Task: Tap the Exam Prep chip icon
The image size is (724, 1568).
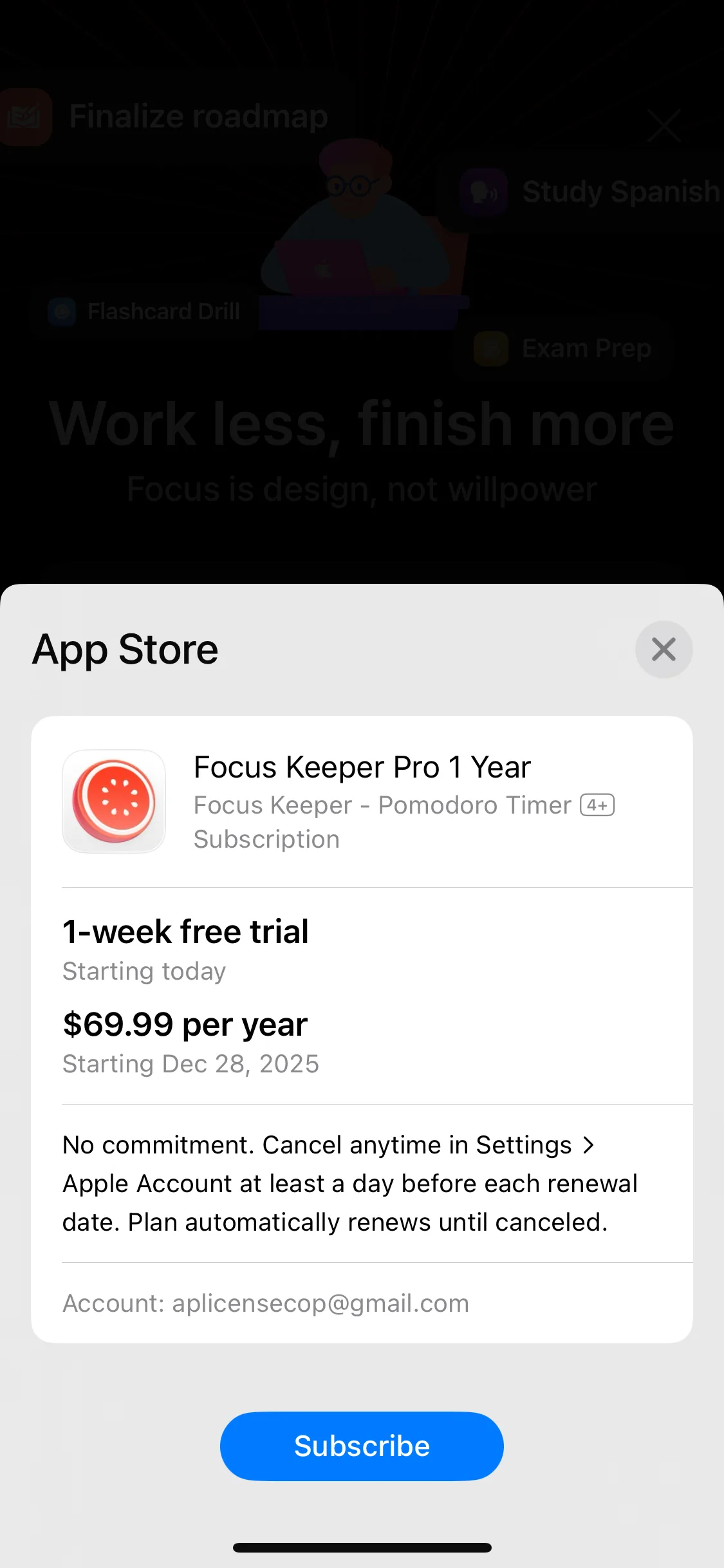Action: tap(491, 348)
